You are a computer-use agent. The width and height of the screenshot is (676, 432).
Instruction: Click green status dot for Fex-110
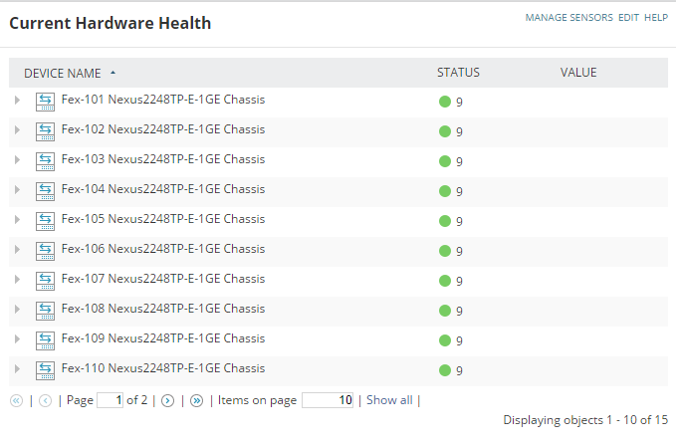[x=445, y=370]
